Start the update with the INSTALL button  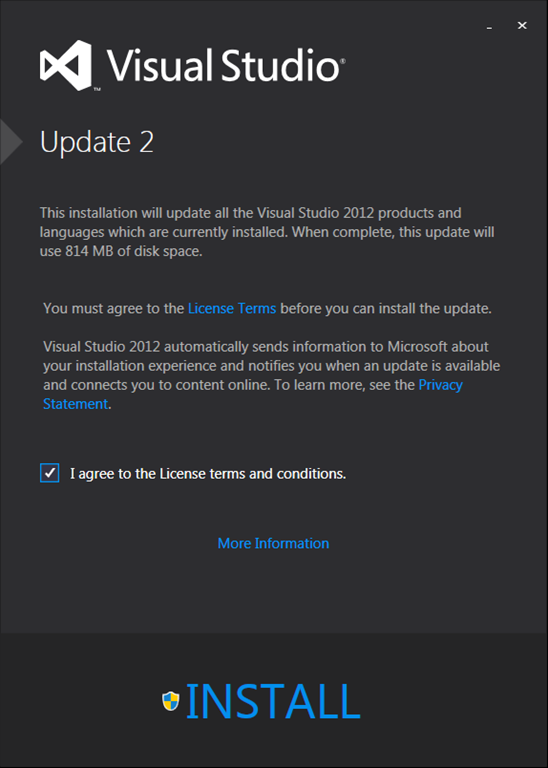point(273,701)
